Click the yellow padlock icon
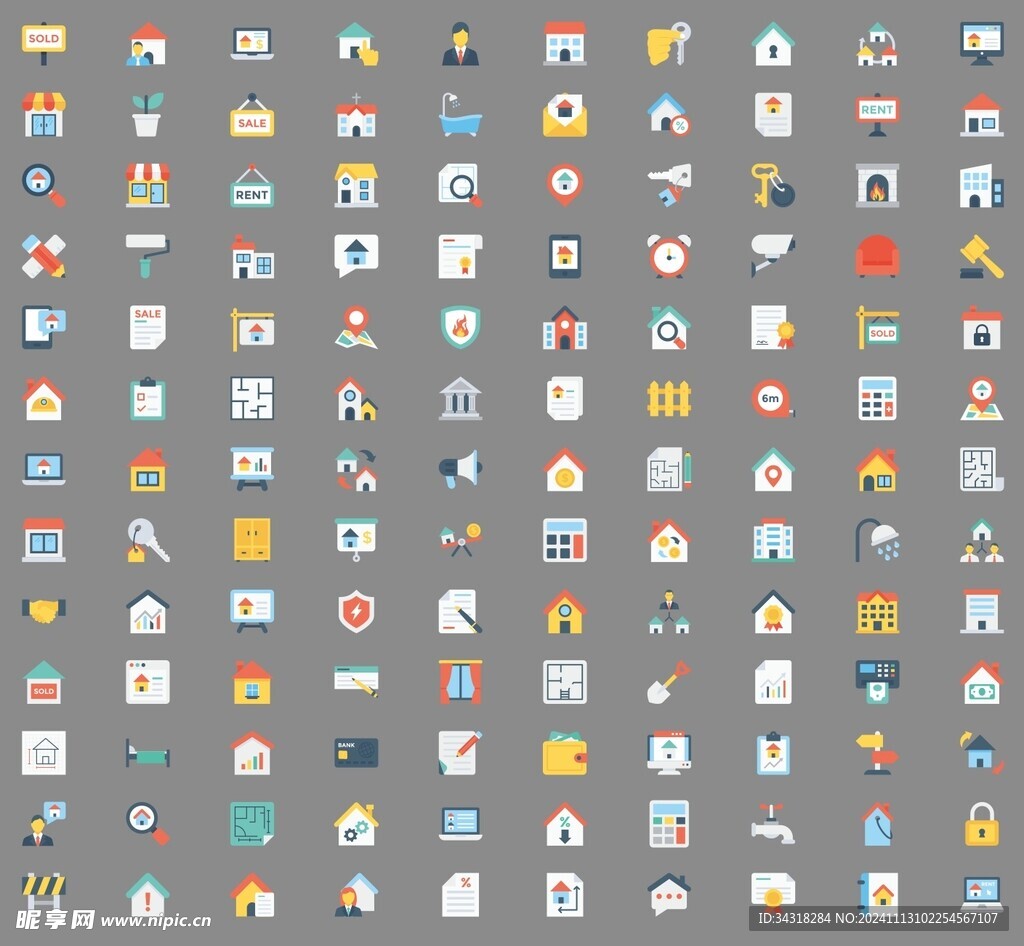1024x946 pixels. click(982, 824)
